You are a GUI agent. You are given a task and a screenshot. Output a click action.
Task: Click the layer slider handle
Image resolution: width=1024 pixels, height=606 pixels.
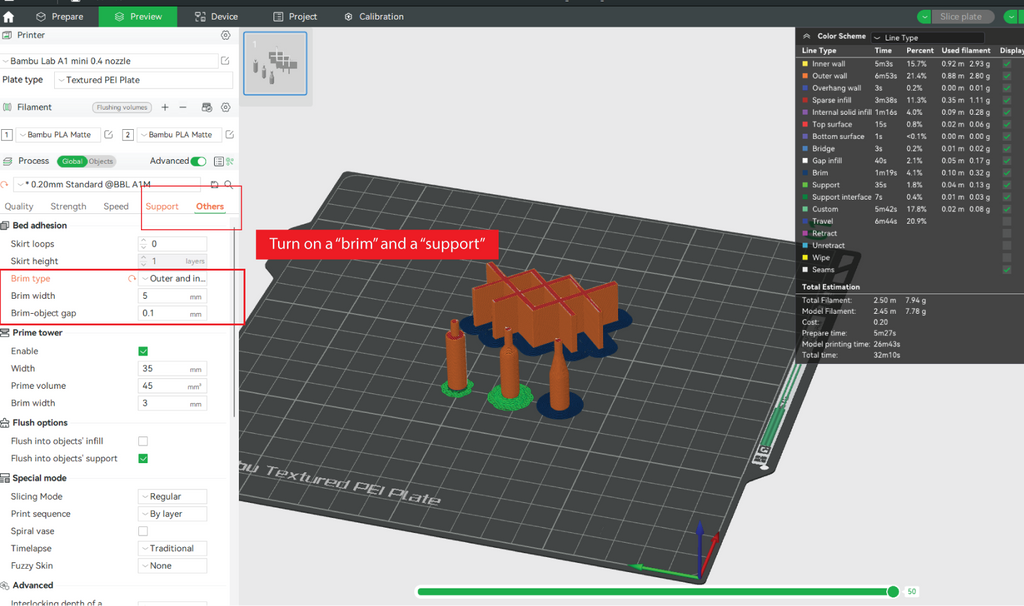point(893,592)
